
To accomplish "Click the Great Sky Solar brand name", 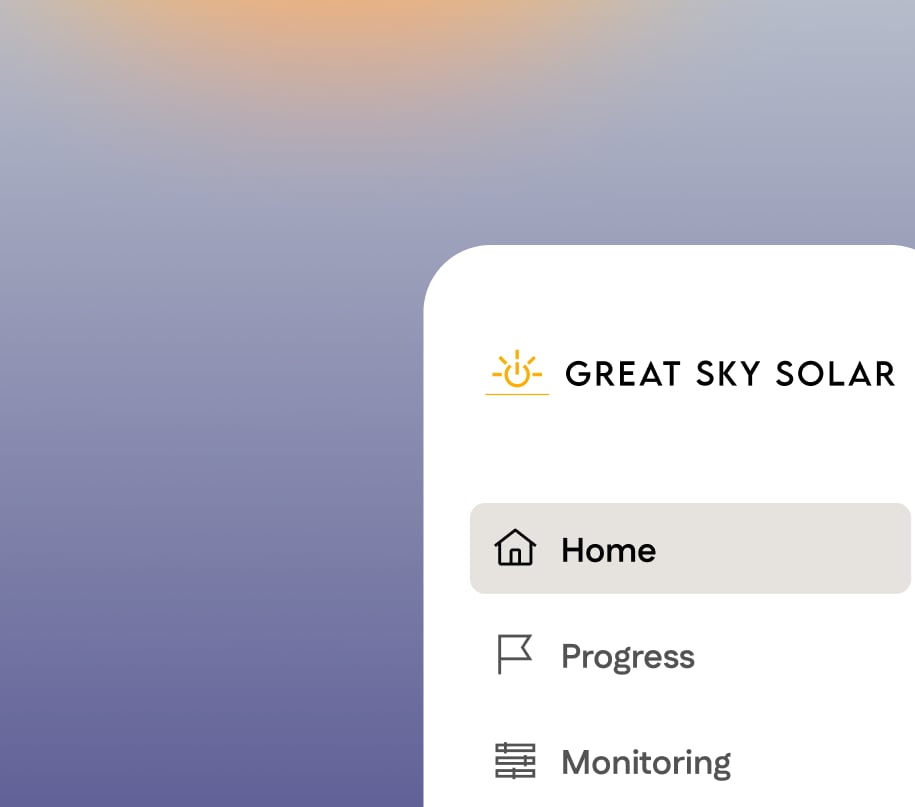I will [730, 374].
